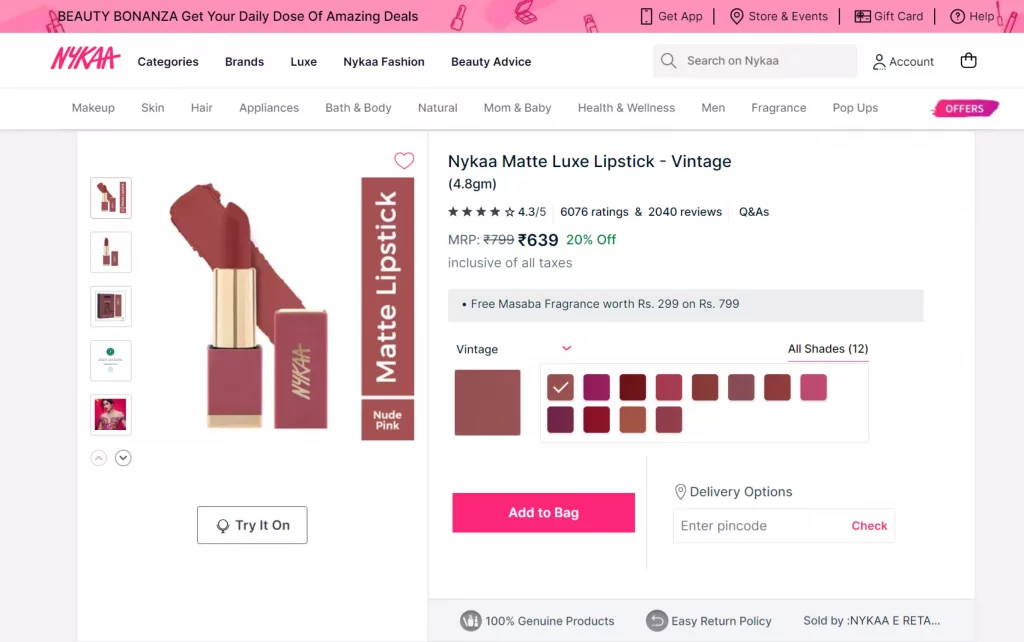
Task: Click the Enter pincode field
Action: pyautogui.click(x=750, y=525)
